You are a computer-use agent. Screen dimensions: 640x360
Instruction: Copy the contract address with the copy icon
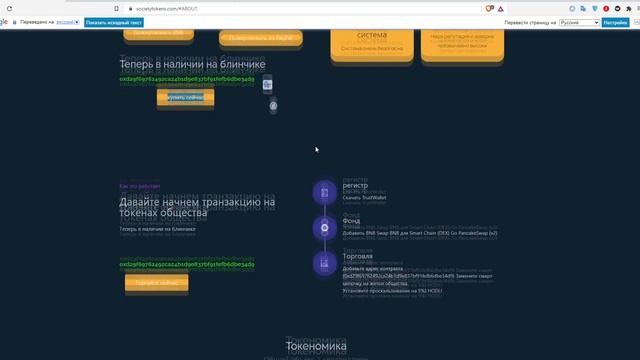[x=267, y=84]
